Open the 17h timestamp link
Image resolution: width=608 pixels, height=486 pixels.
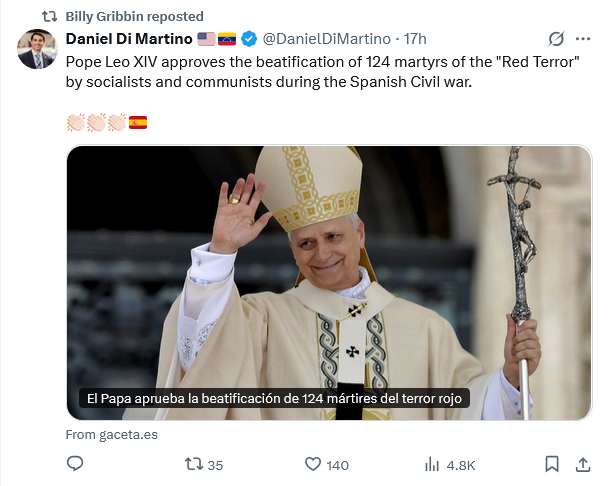coord(414,39)
